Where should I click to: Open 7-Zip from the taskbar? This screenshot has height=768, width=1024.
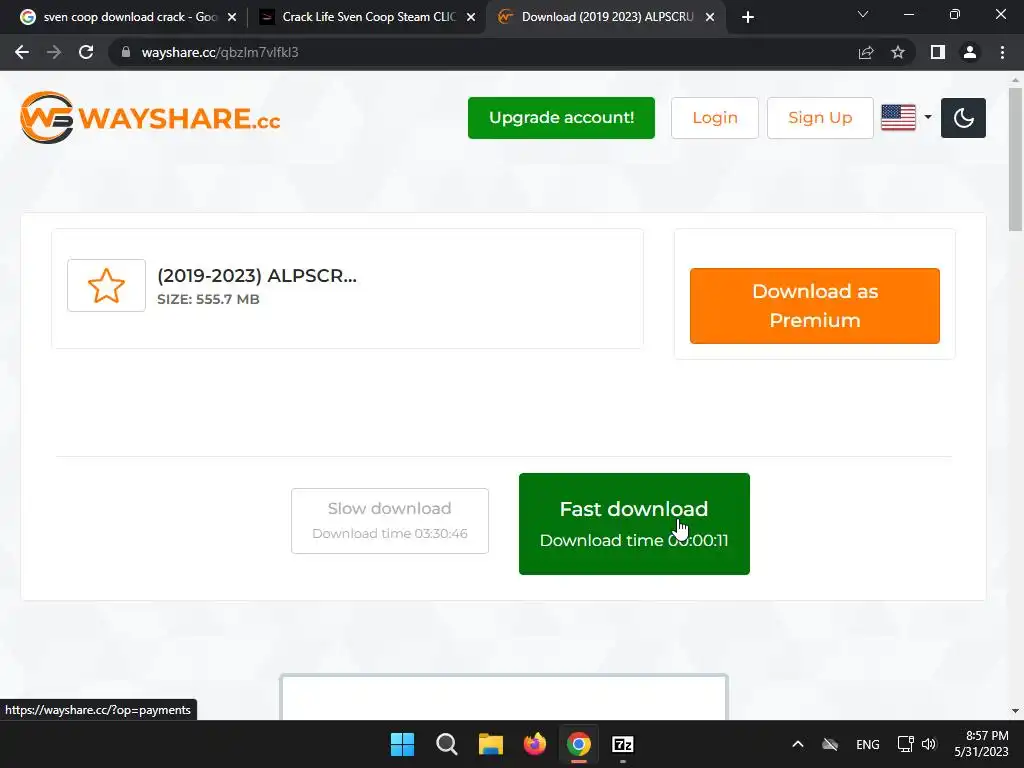(x=623, y=744)
